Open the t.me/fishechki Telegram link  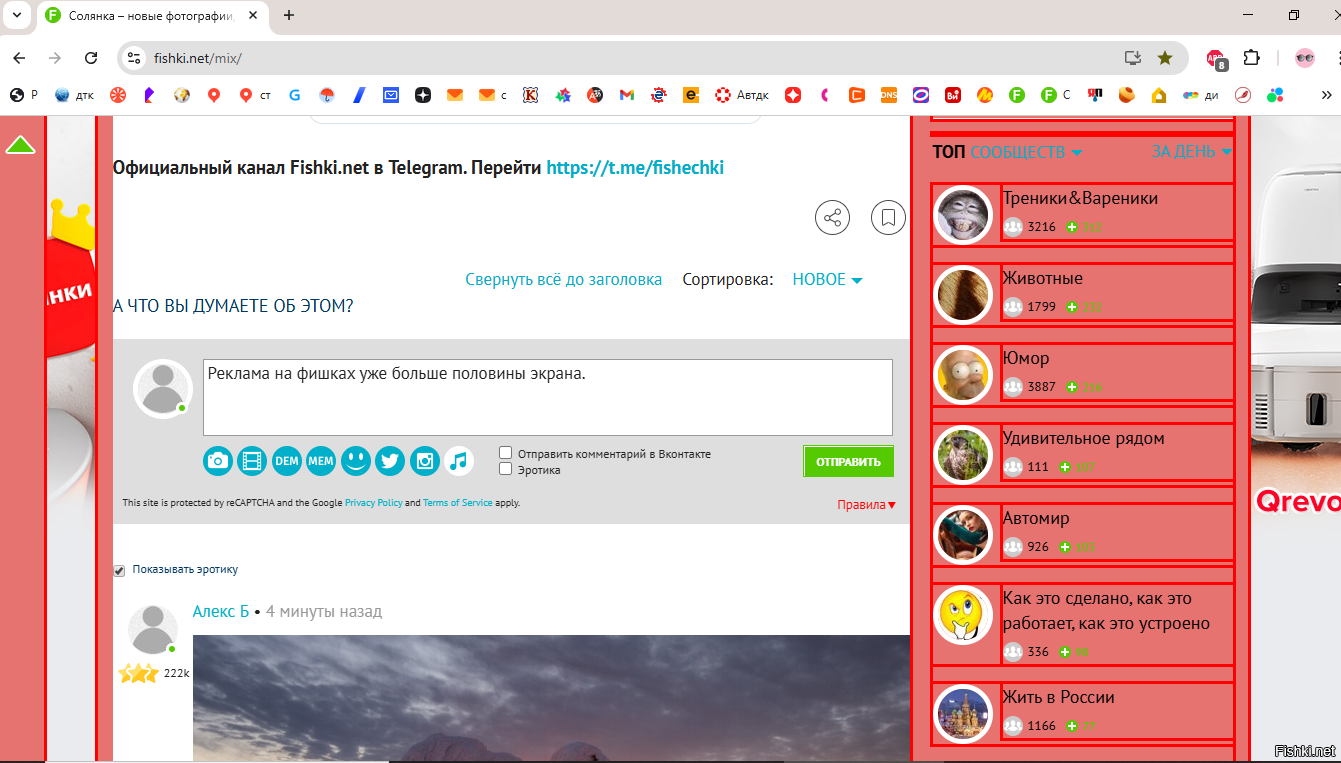(635, 168)
